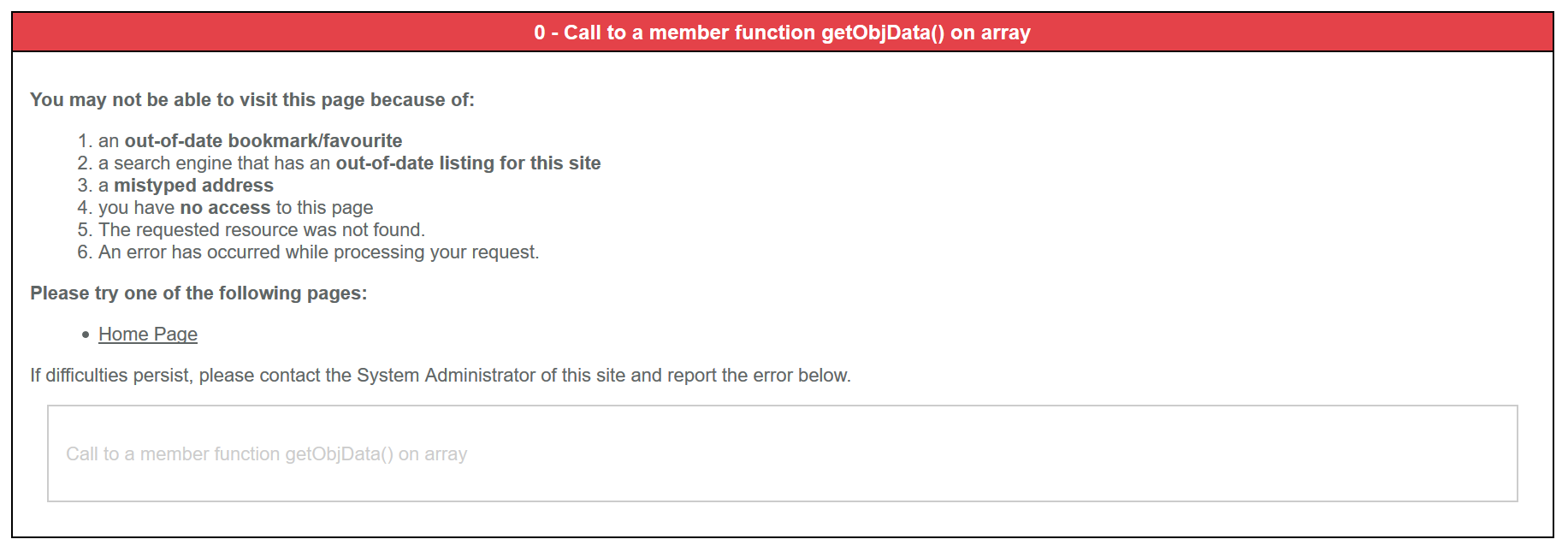Select the 'You may not be able' heading

(251, 100)
